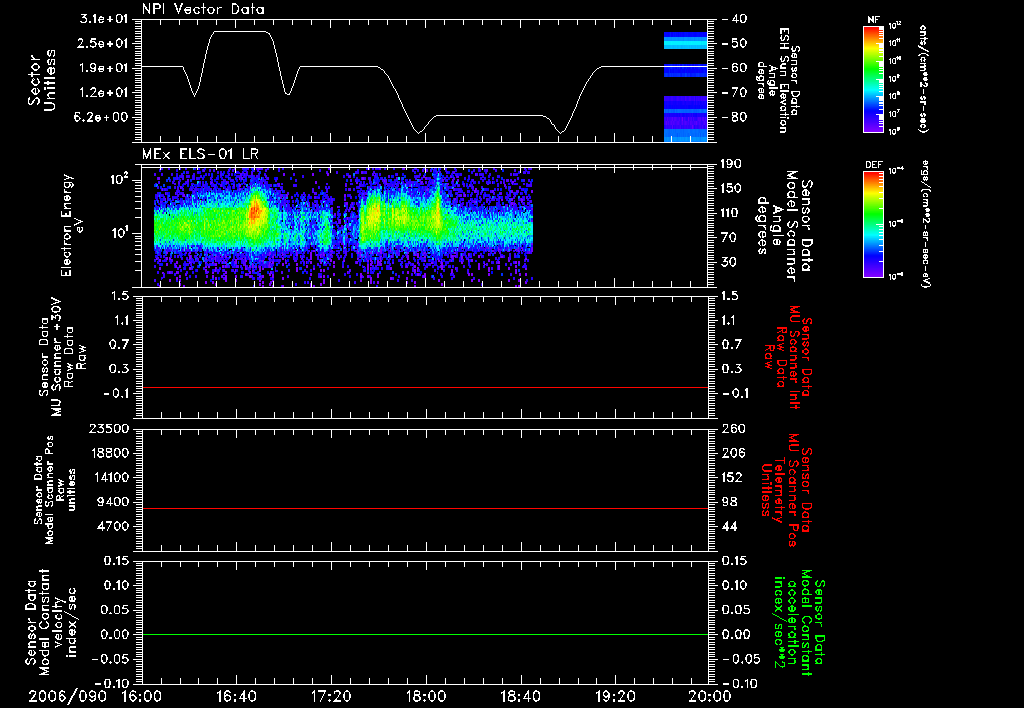
Task: Click the green 'Model Constant acceleration' label
Action: point(799,624)
